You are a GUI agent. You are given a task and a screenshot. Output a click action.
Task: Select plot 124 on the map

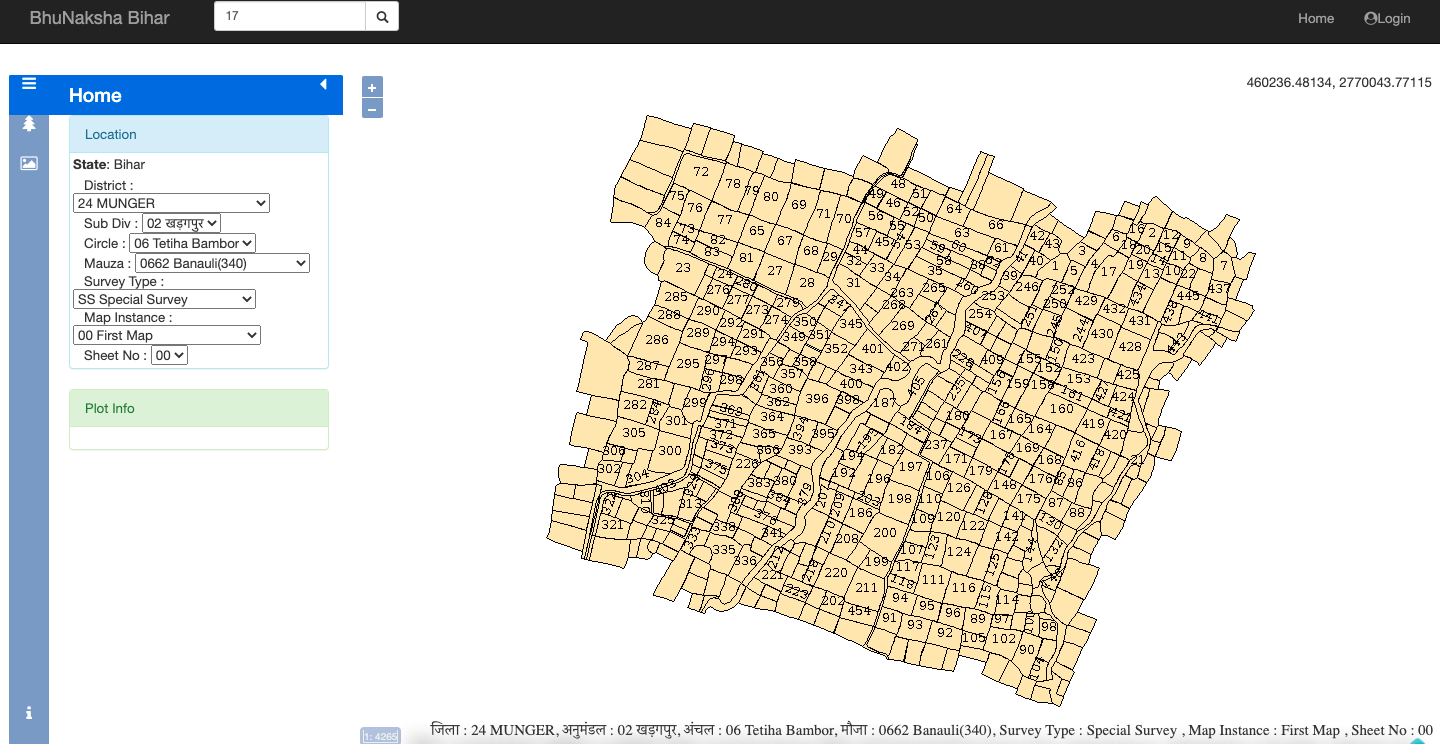pyautogui.click(x=959, y=552)
